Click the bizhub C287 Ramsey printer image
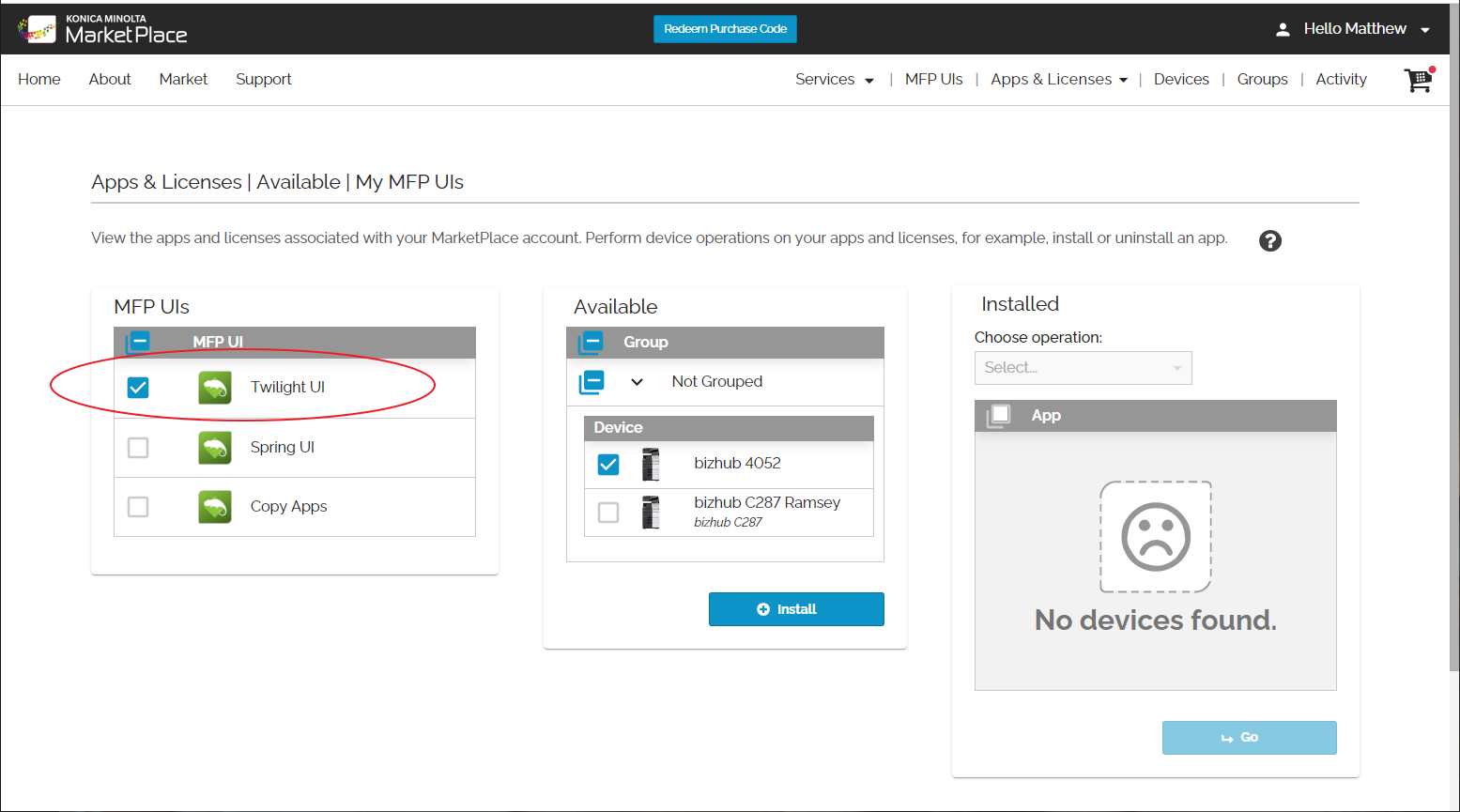1460x812 pixels. 651,513
